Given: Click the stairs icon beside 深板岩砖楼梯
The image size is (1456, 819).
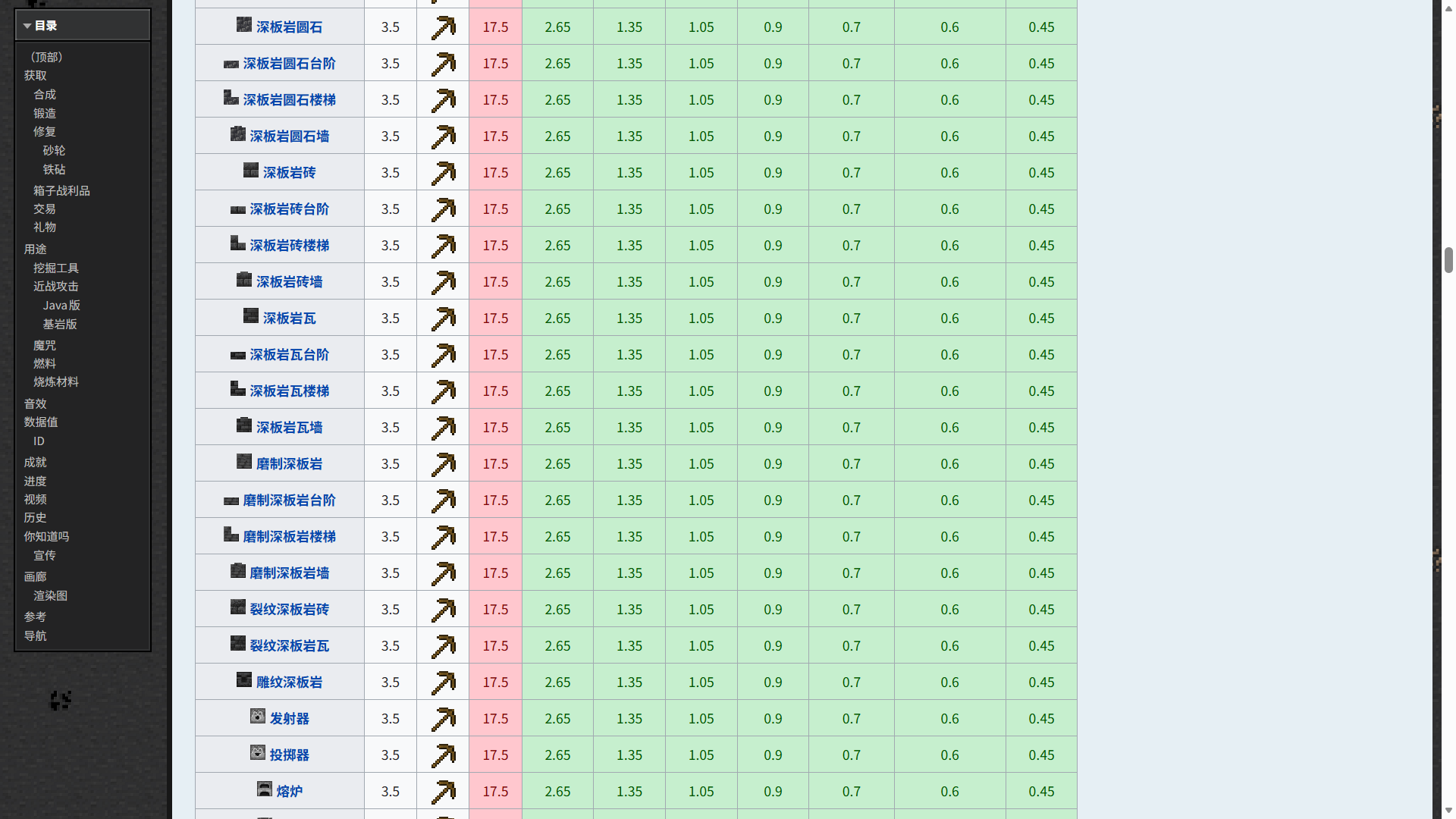Looking at the screenshot, I should [x=237, y=243].
